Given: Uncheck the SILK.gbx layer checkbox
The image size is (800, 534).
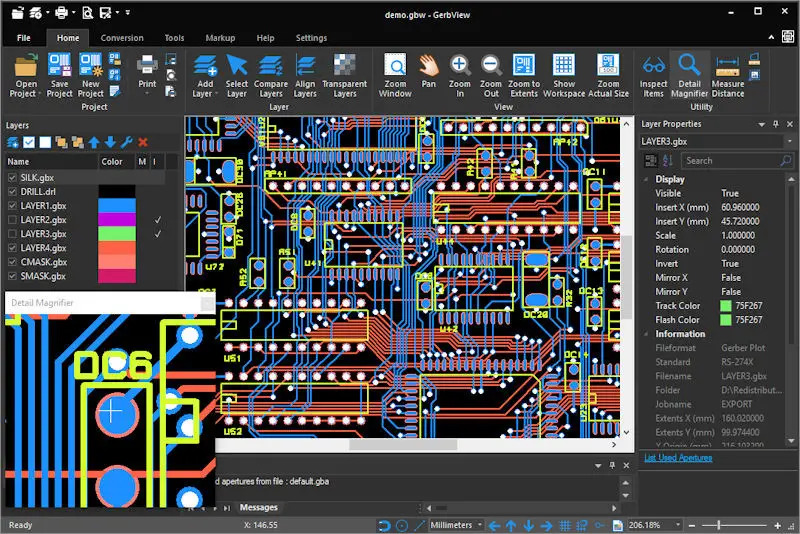Looking at the screenshot, I should [x=12, y=177].
